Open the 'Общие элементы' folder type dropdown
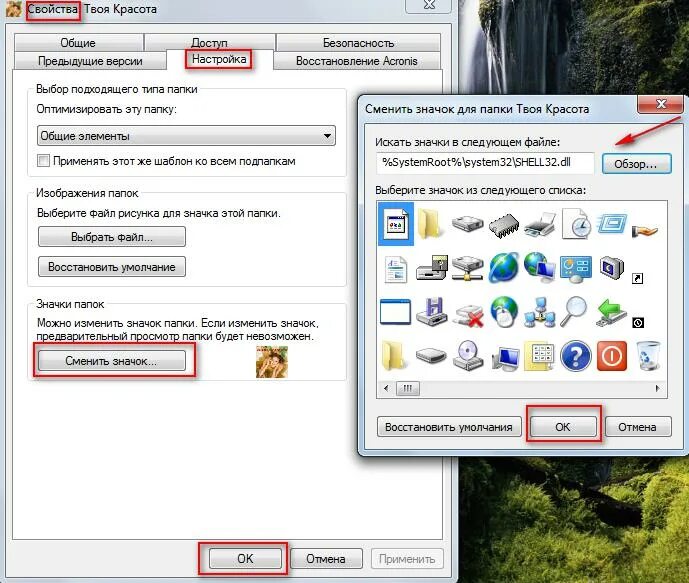This screenshot has width=689, height=583. pos(186,136)
